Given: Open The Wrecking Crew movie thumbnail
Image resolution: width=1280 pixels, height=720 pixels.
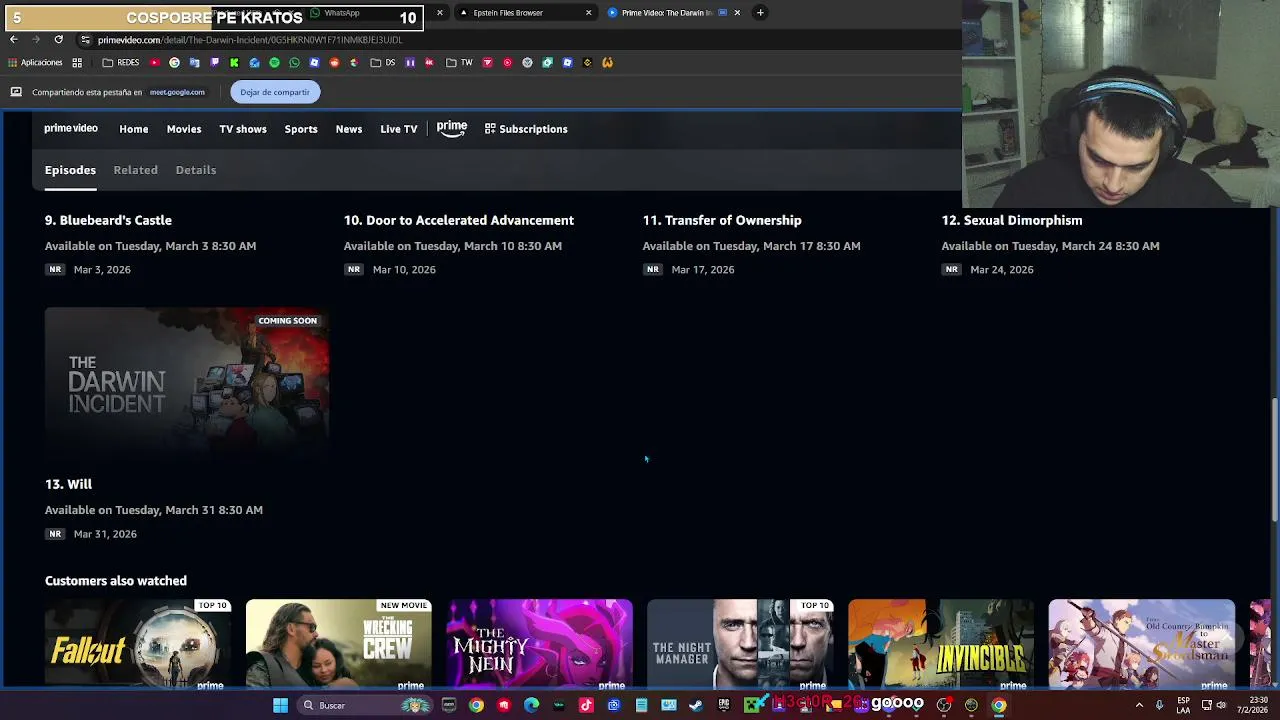Looking at the screenshot, I should (339, 645).
